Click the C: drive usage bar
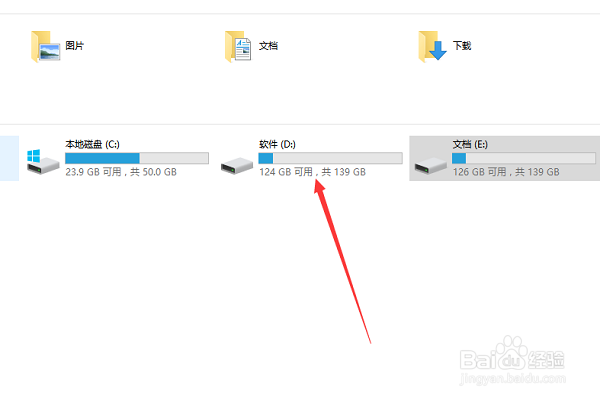 coord(137,158)
